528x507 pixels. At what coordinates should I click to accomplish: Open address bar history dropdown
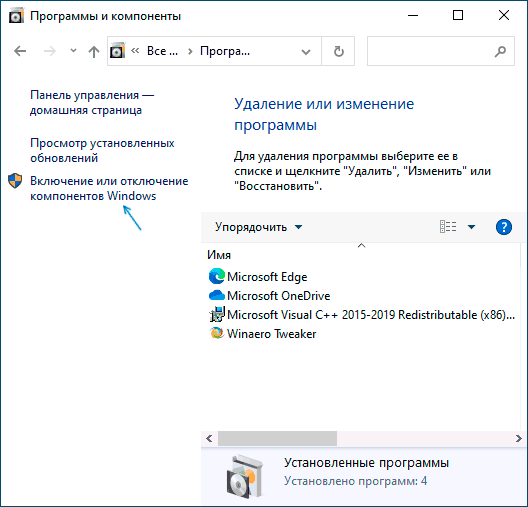point(306,52)
